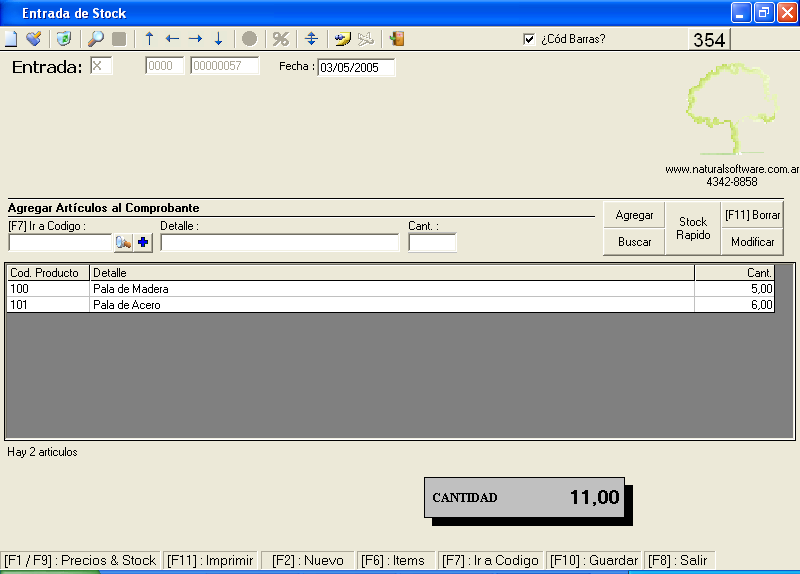Click the [F8] : Salir button

[678, 560]
